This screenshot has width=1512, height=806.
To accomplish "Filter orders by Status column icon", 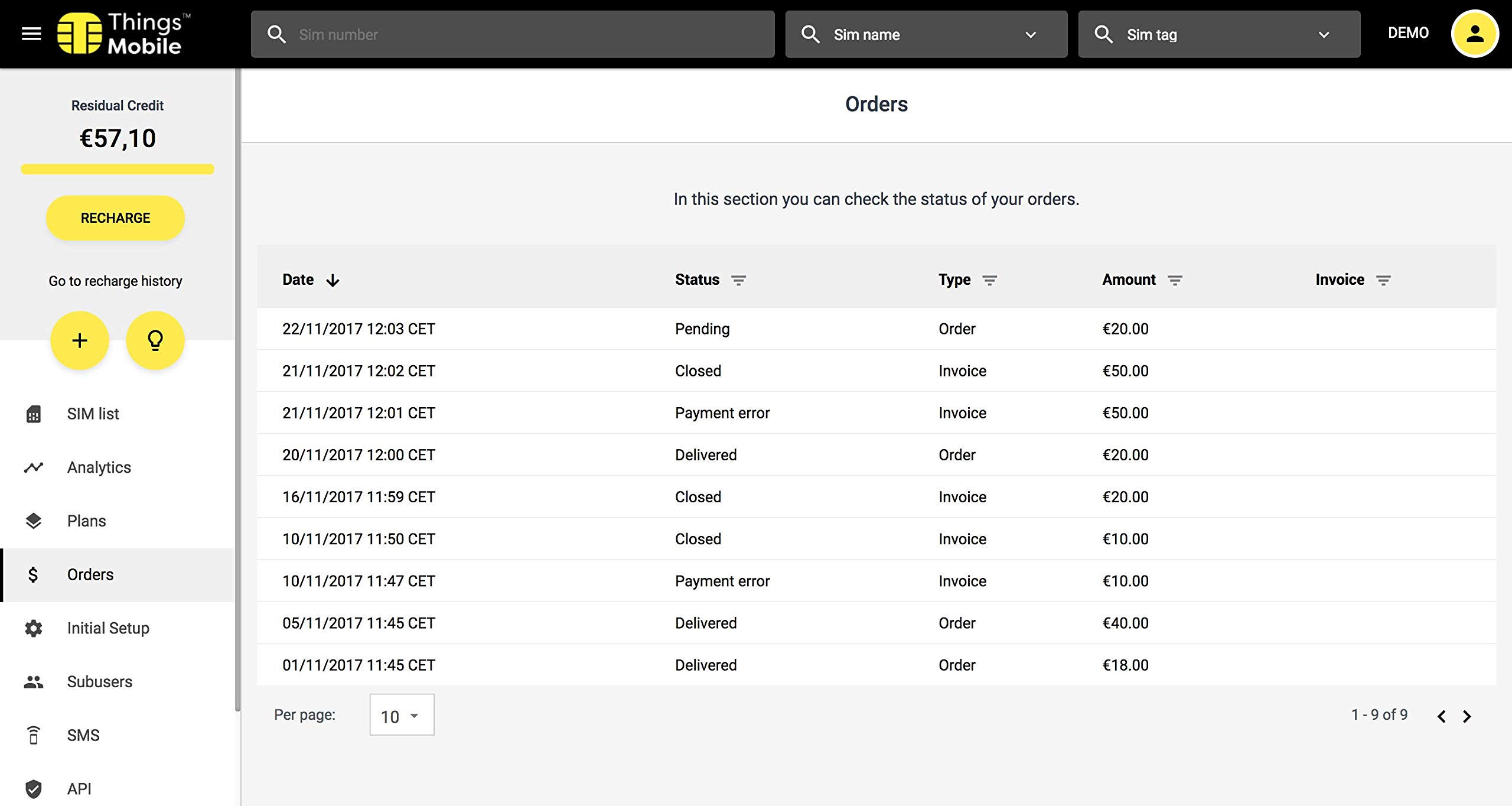I will point(738,280).
